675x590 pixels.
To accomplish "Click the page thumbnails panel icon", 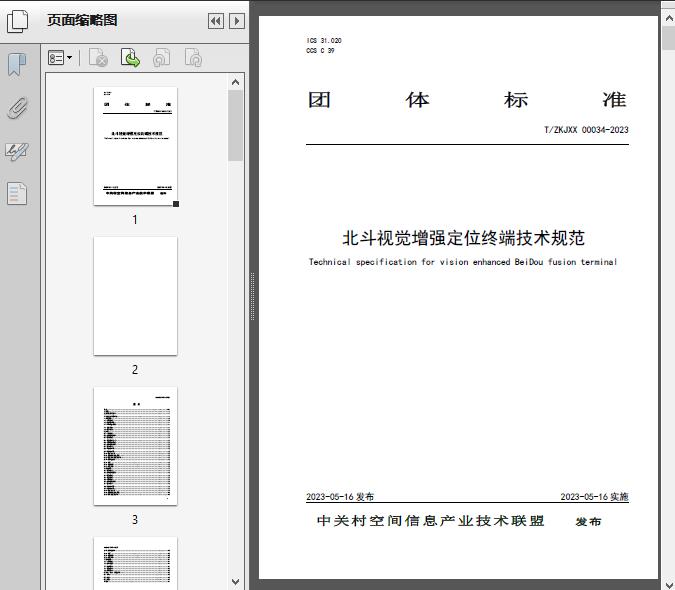I will click(x=18, y=22).
